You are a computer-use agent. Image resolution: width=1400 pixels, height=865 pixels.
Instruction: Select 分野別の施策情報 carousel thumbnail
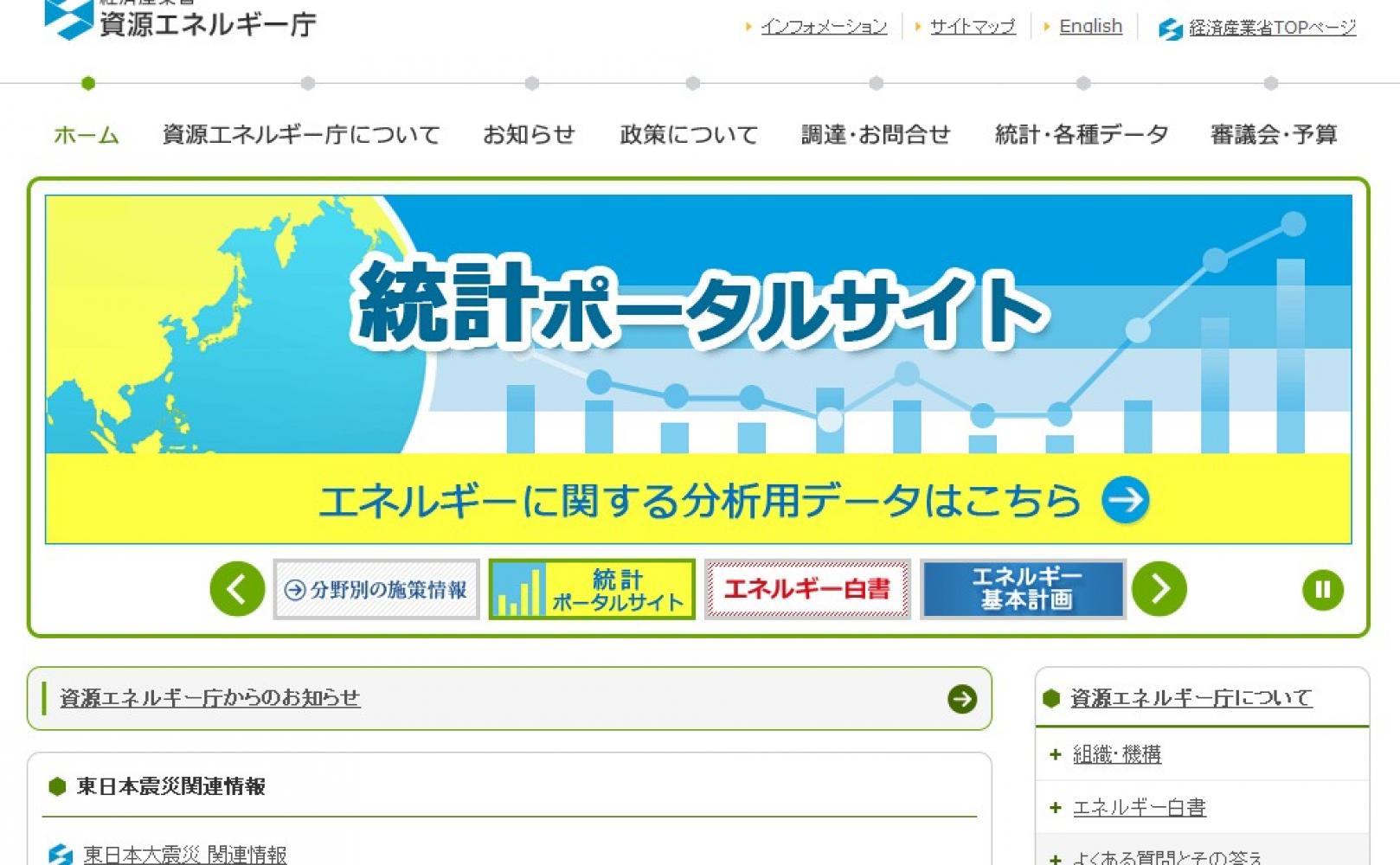[x=376, y=590]
